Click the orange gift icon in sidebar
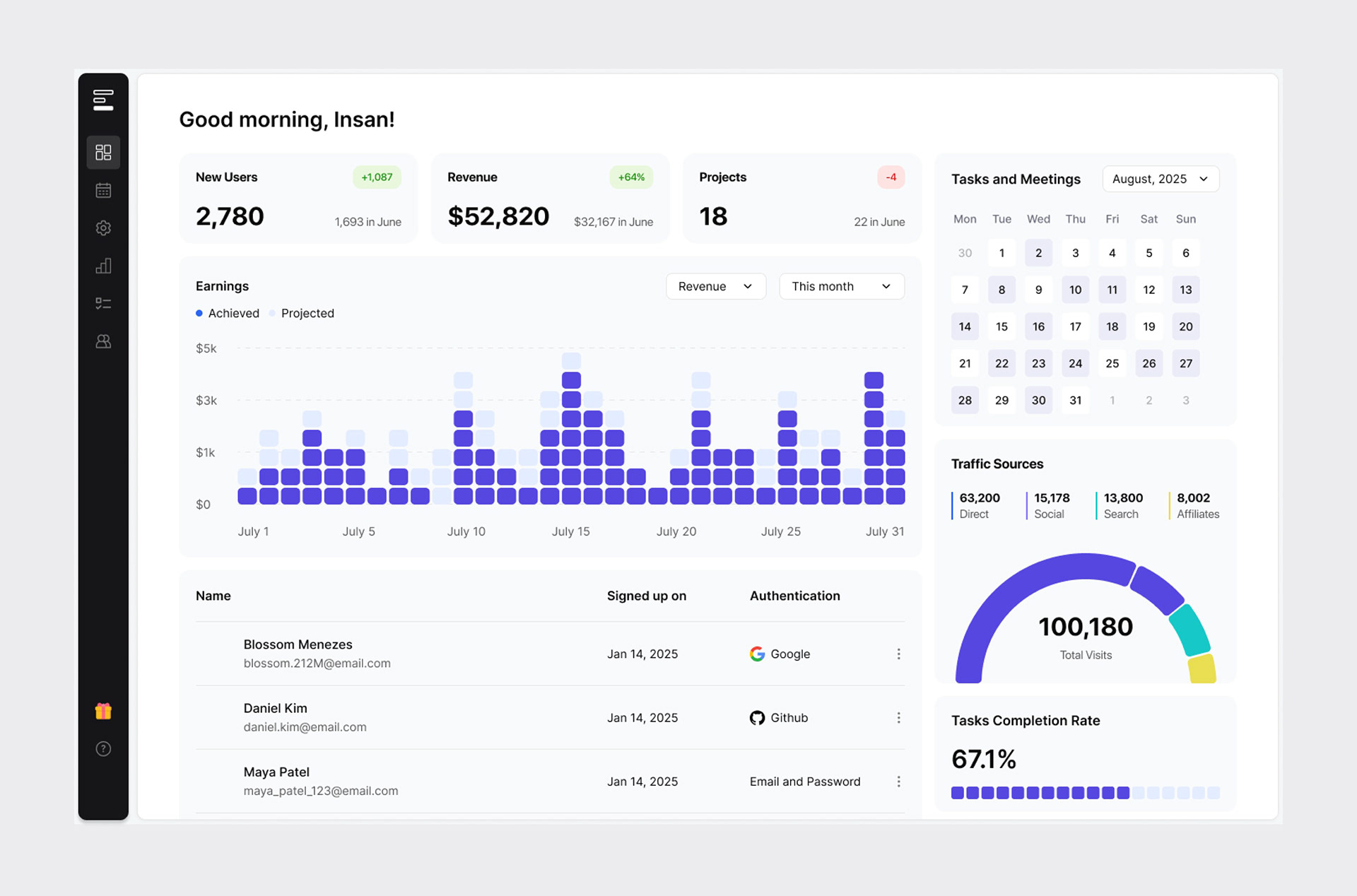 (103, 711)
